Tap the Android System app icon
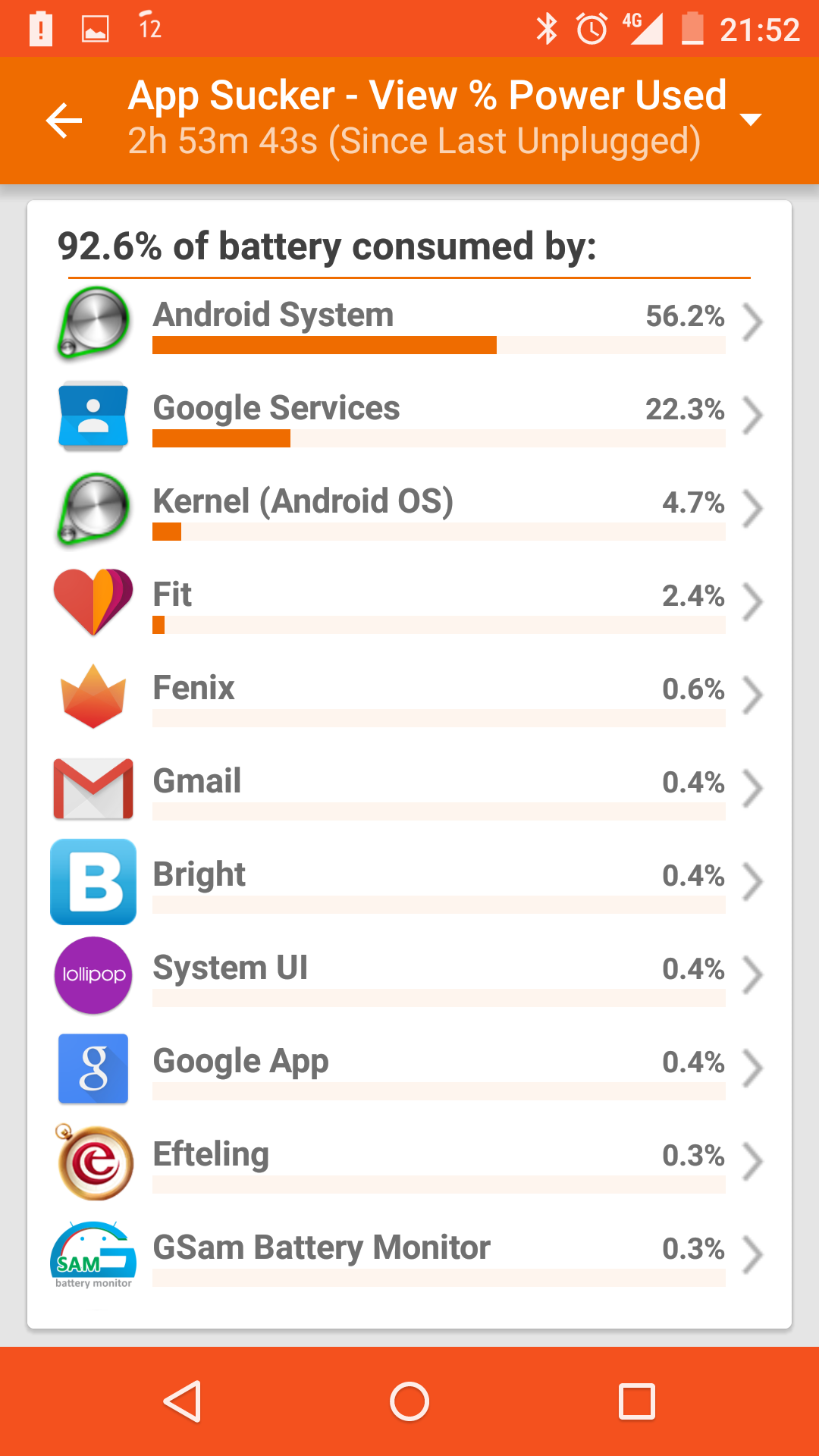 tap(93, 322)
